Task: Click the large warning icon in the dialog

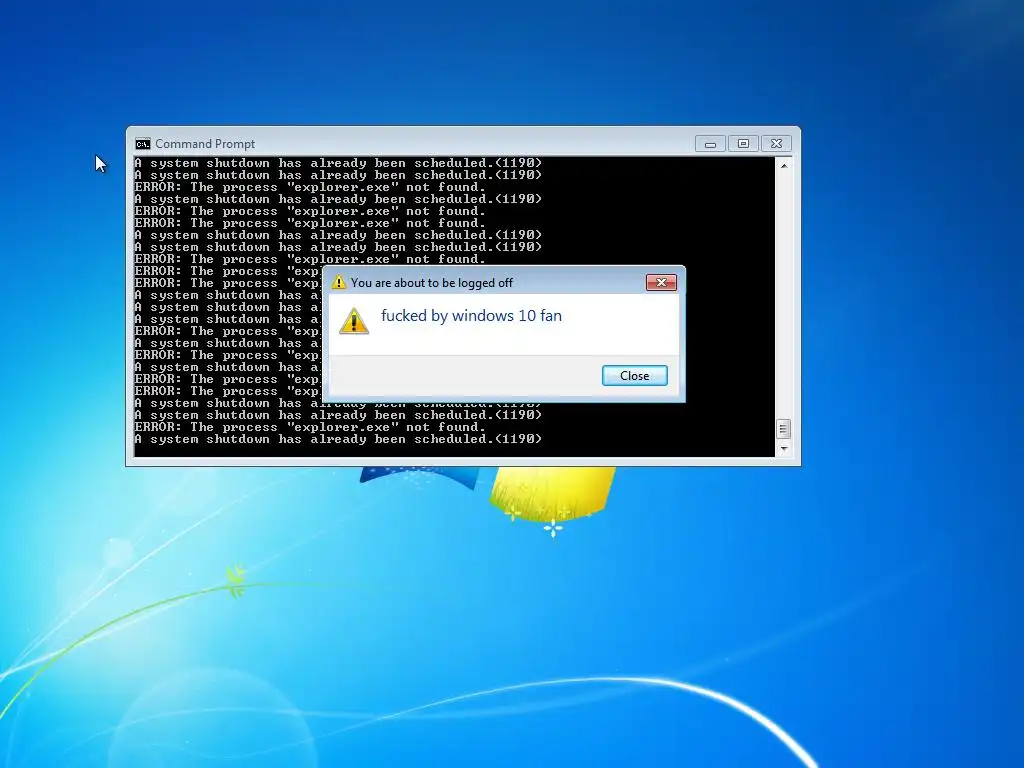Action: [354, 321]
